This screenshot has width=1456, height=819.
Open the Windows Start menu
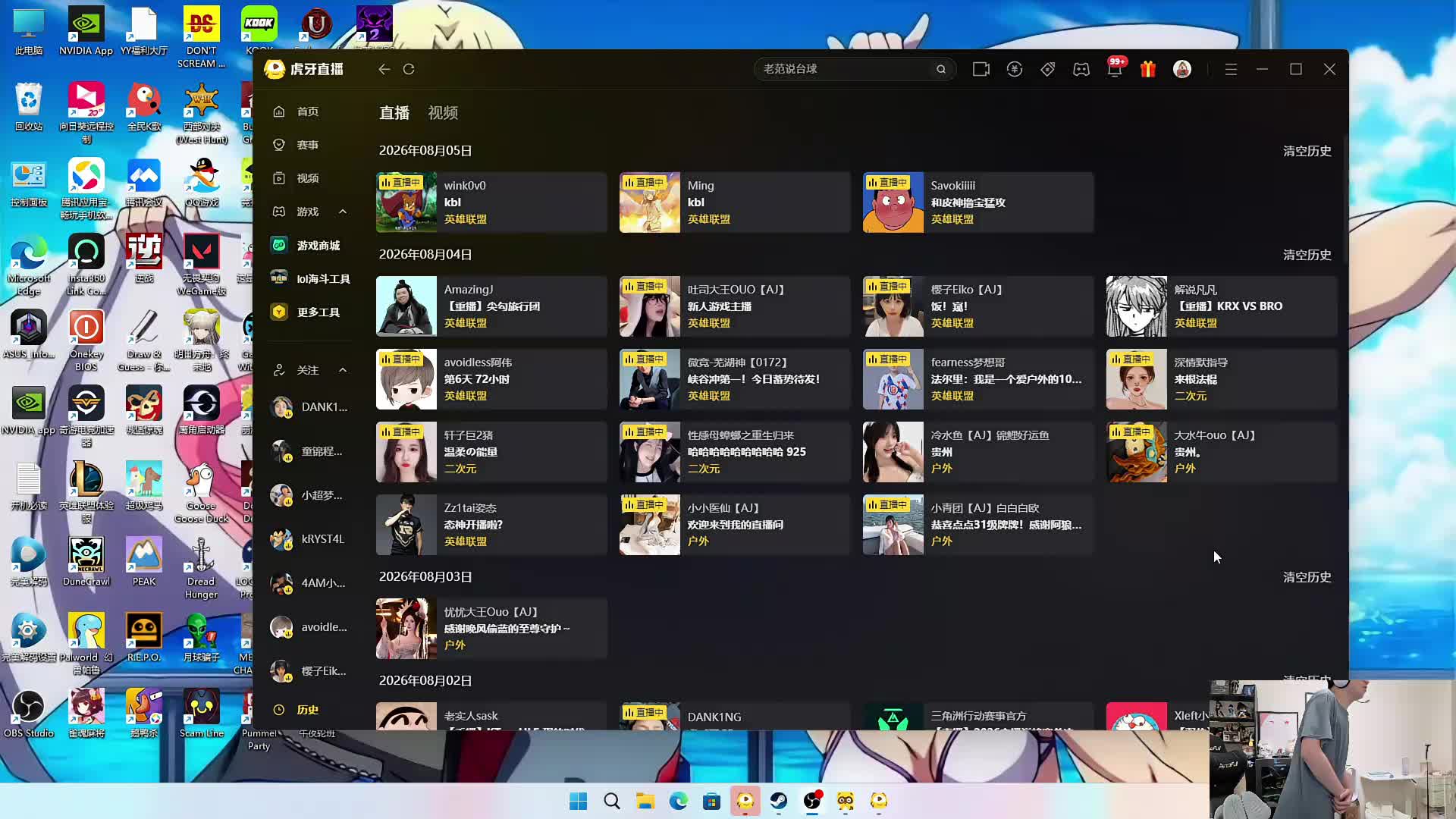point(578,801)
